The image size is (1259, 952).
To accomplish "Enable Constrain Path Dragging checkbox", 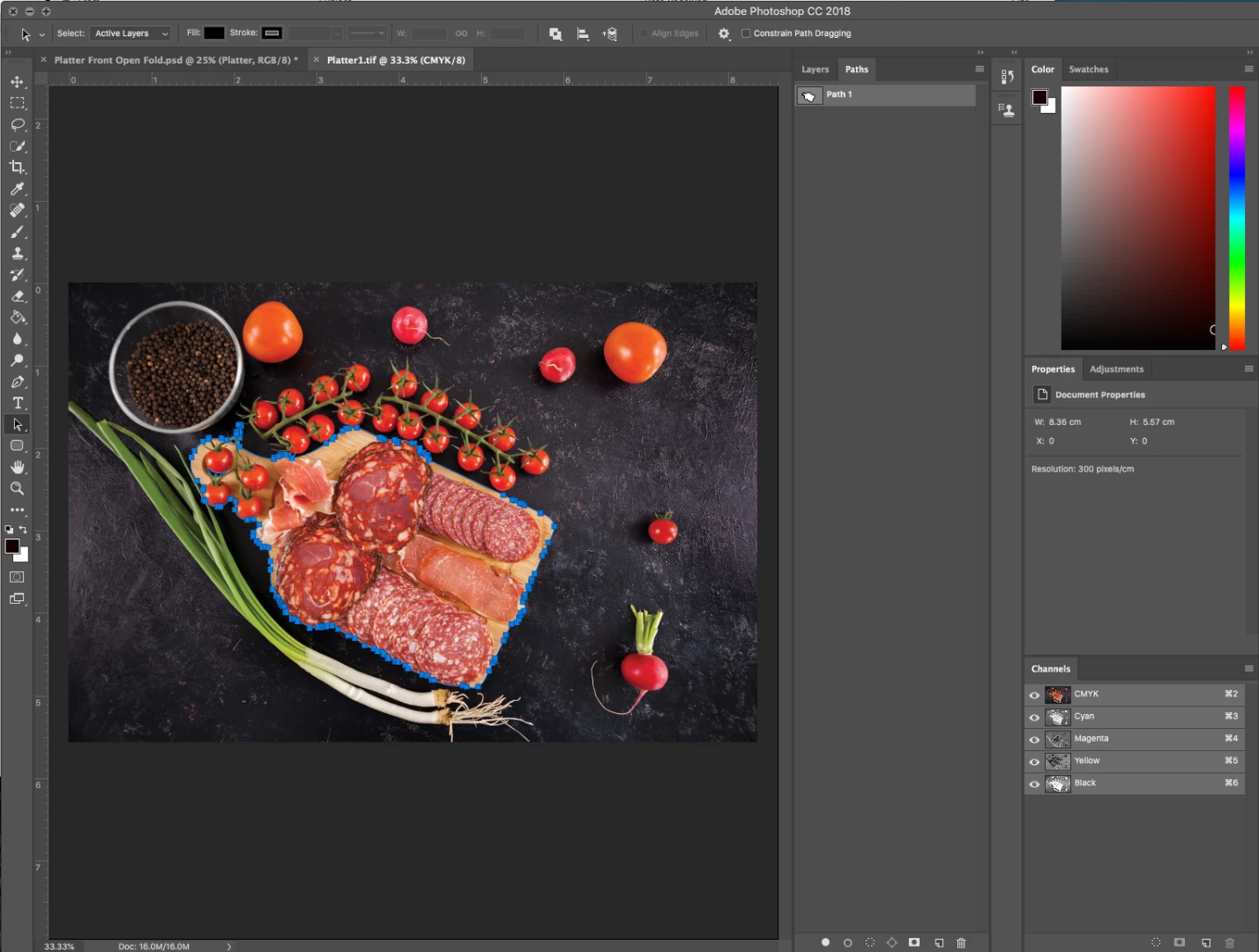I will 746,33.
